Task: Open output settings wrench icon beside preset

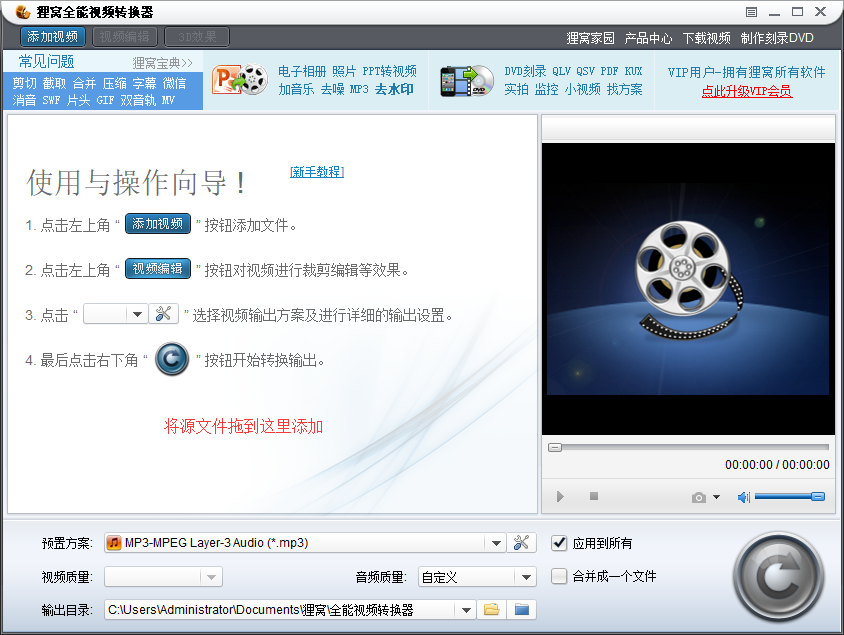Action: [521, 543]
